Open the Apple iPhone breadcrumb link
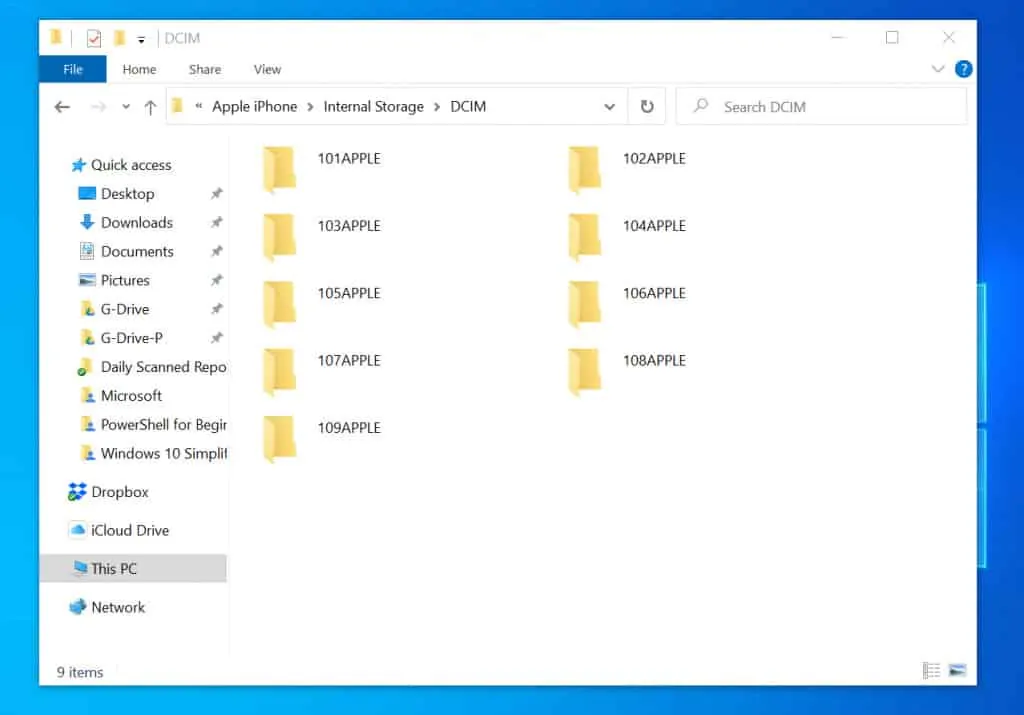The height and width of the screenshot is (715, 1024). (254, 106)
